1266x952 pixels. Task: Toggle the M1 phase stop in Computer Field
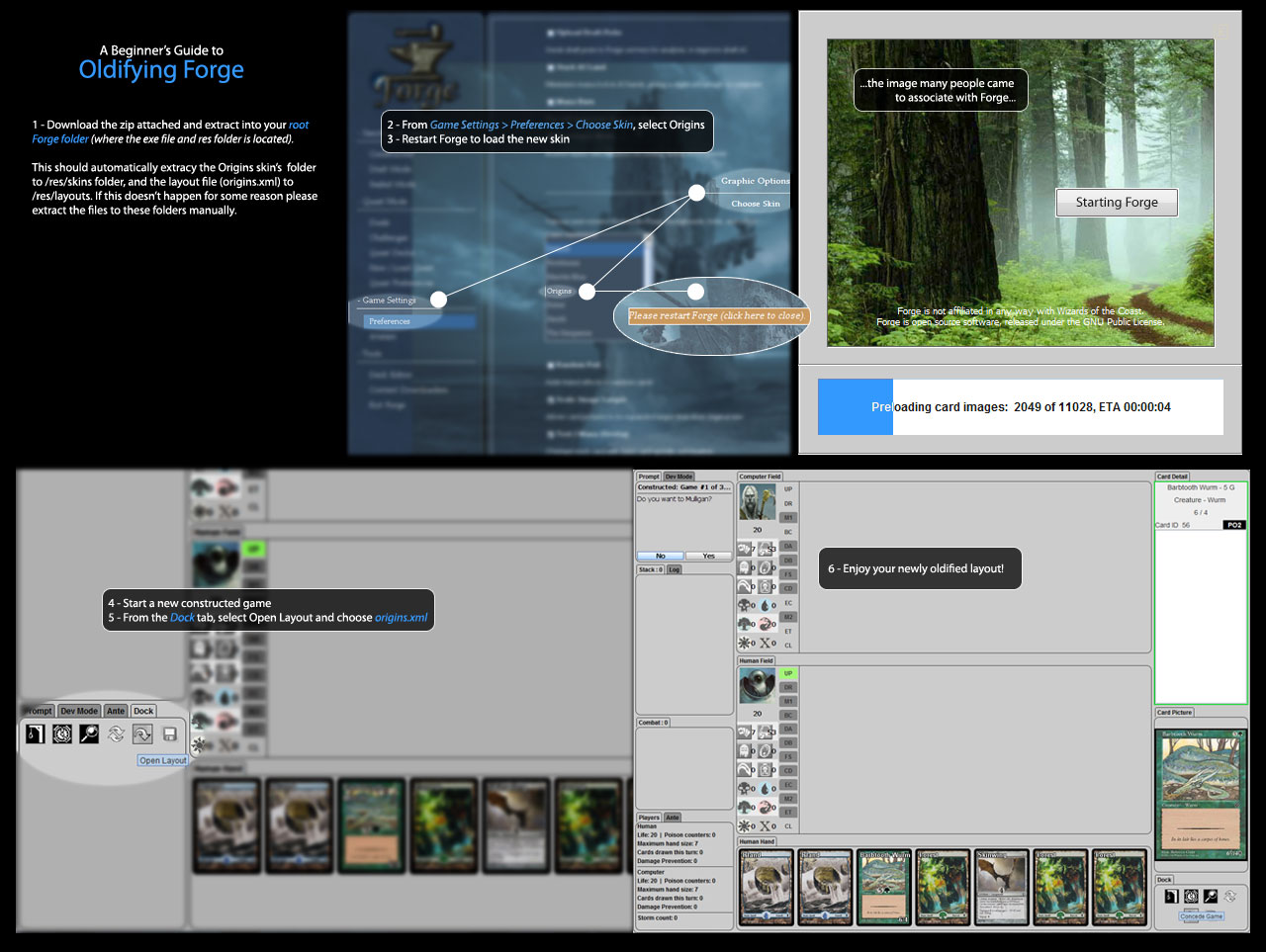point(788,517)
